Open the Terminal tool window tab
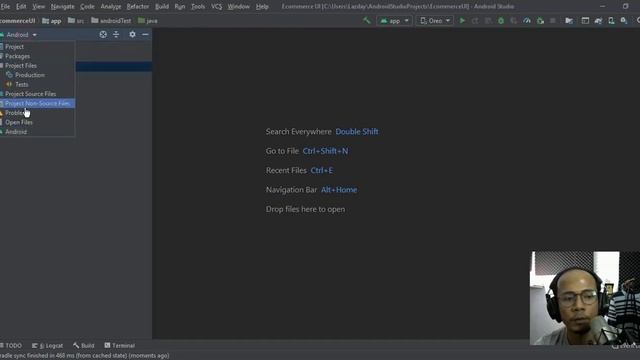 coord(120,346)
